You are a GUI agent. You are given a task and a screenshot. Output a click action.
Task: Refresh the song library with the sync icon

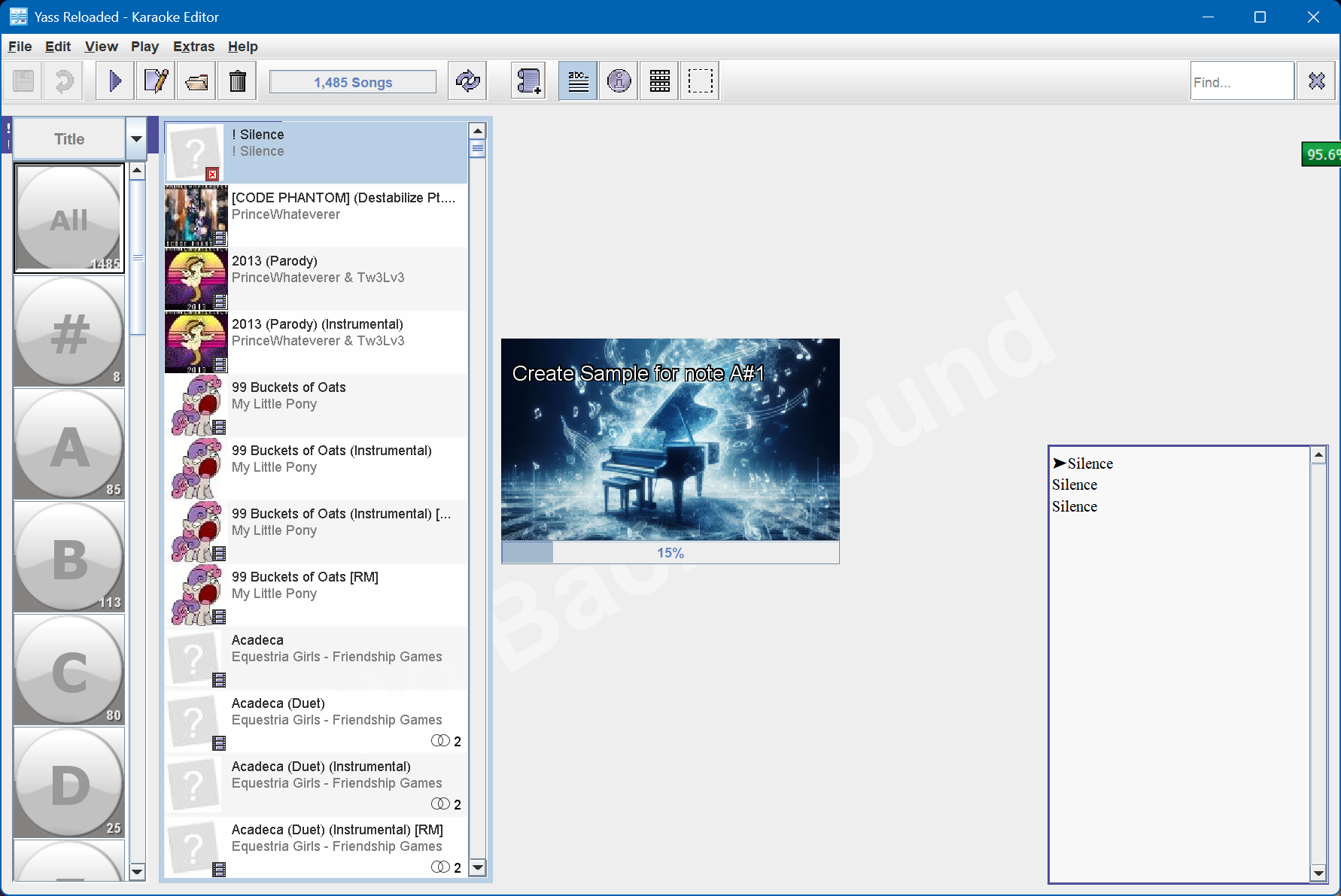(467, 80)
